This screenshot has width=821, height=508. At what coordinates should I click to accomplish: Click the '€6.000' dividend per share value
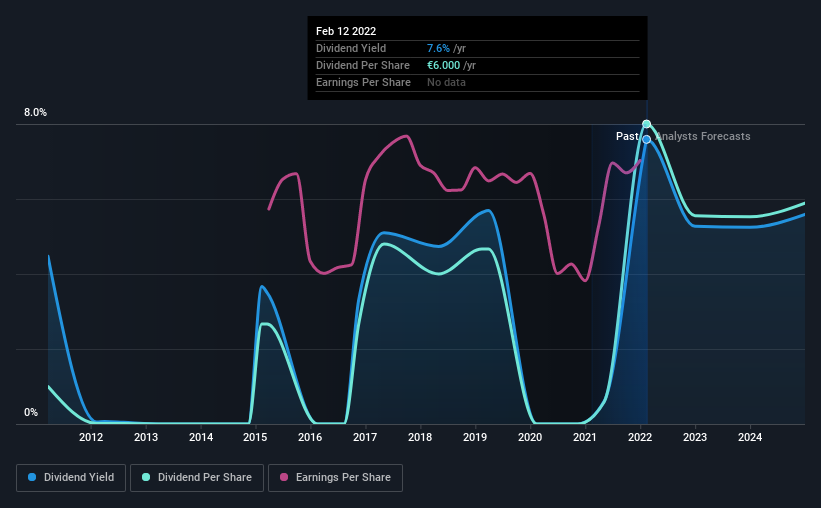[x=443, y=65]
